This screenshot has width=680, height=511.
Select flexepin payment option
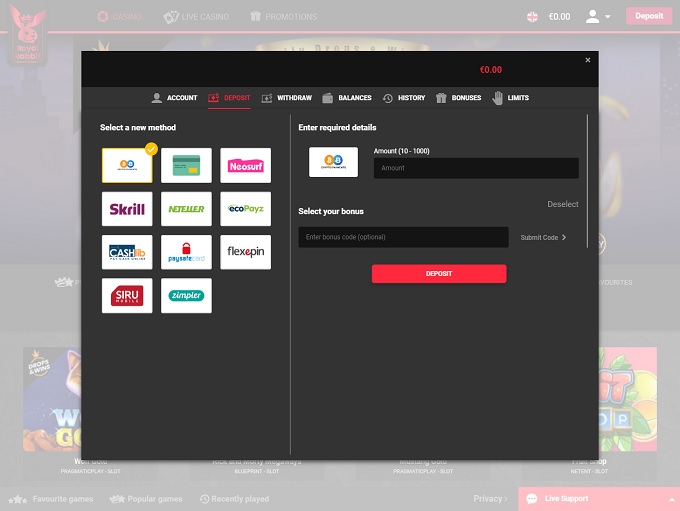point(245,252)
